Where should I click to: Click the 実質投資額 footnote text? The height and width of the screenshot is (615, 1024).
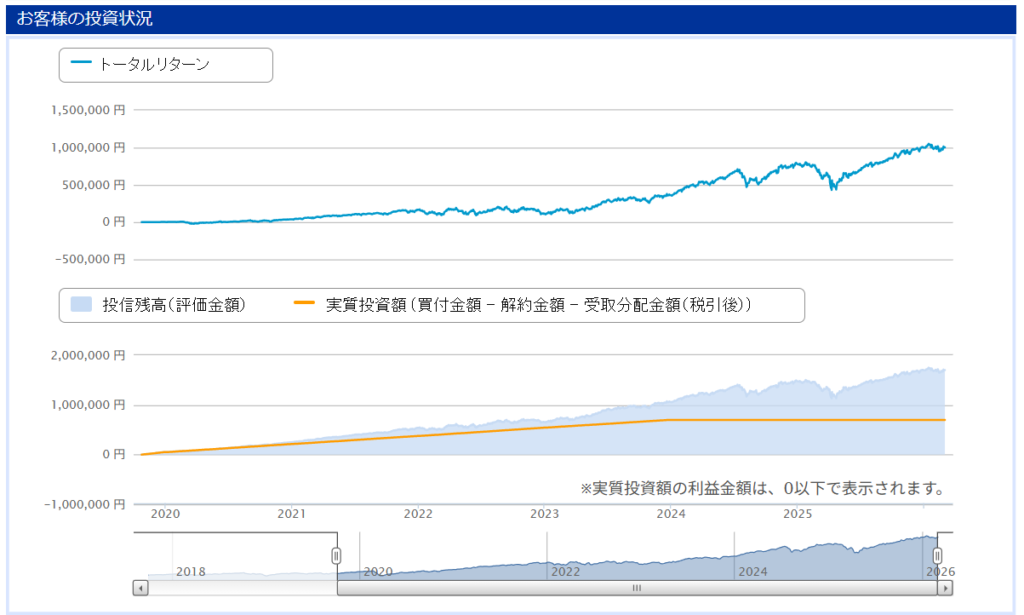click(762, 489)
